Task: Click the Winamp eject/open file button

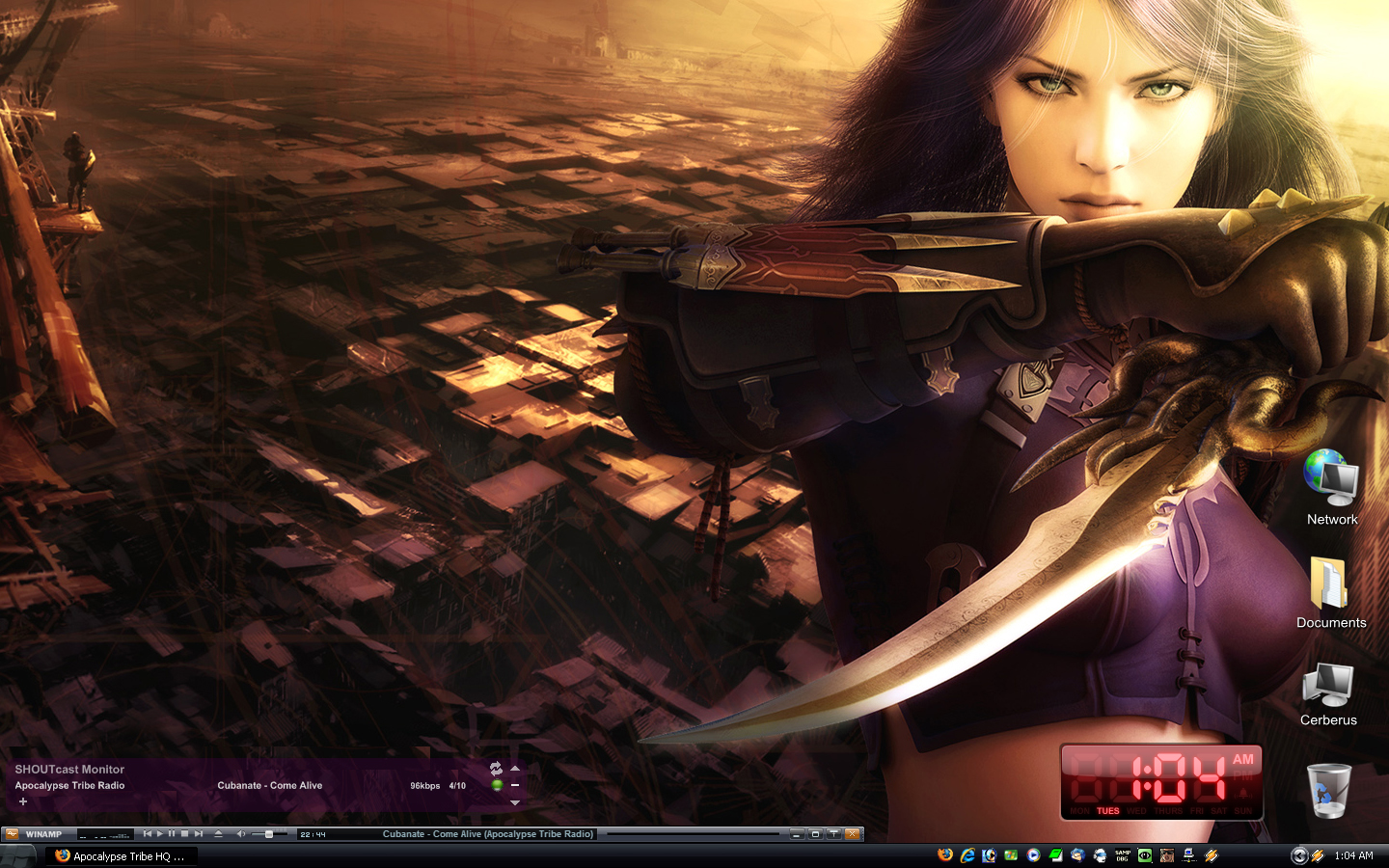Action: [218, 833]
